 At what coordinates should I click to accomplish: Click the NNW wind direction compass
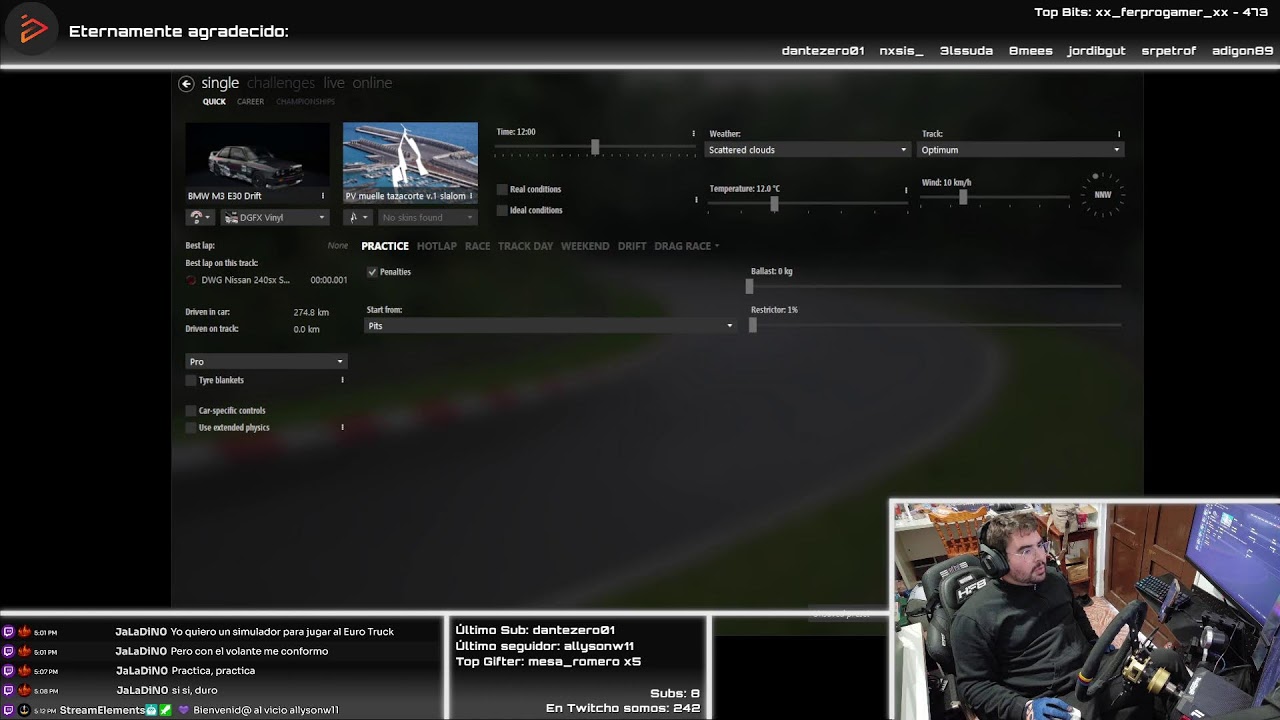[1103, 194]
